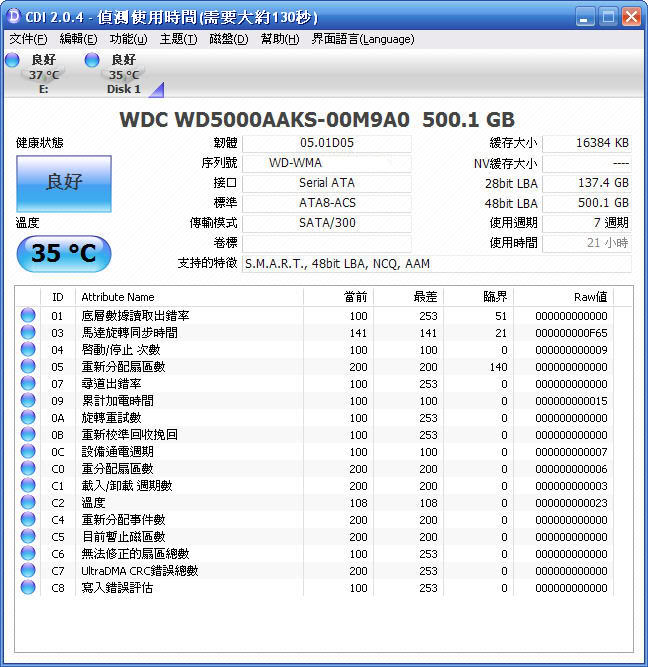The height and width of the screenshot is (667, 648).
Task: Open the 文件(F) menu
Action: pos(28,39)
